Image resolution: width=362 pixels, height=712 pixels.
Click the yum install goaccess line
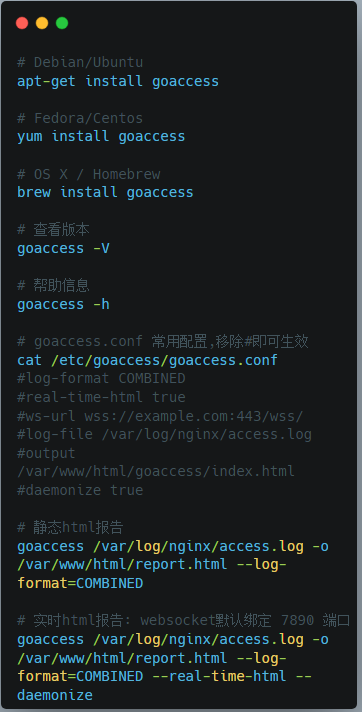pos(101,136)
